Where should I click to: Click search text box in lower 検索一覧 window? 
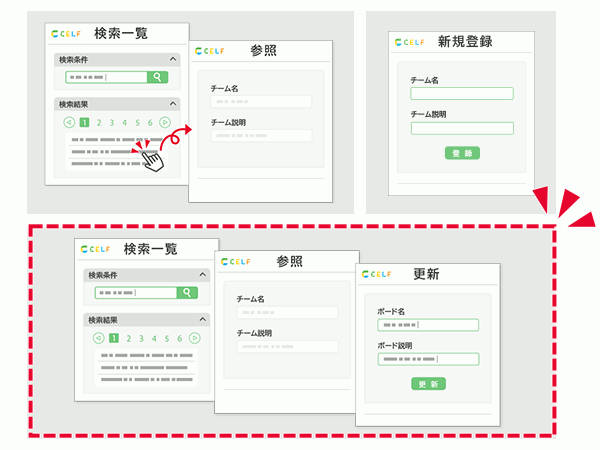pos(136,293)
